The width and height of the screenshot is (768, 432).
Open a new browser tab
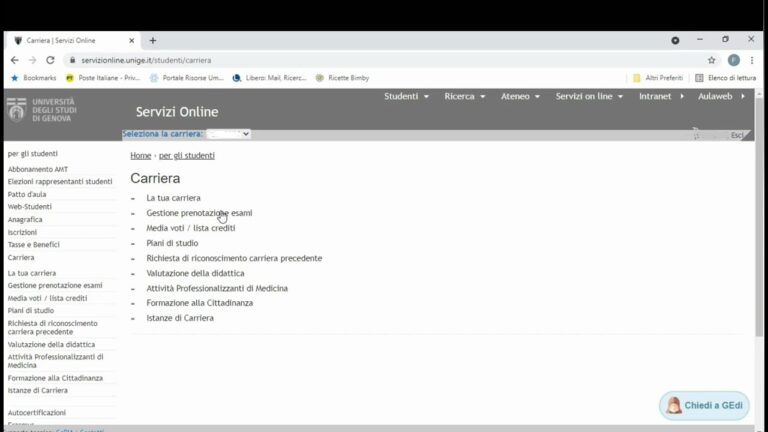tap(153, 41)
